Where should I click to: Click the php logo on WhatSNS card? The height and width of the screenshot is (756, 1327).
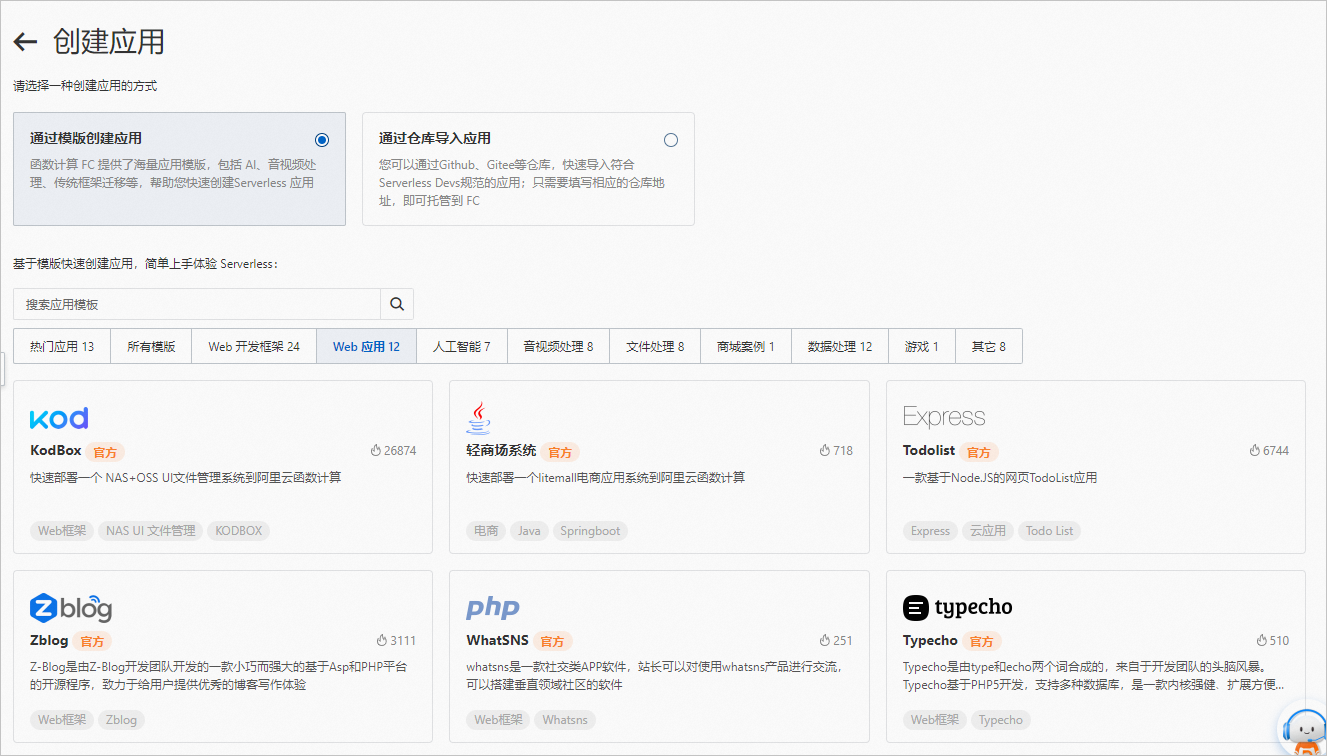pyautogui.click(x=492, y=606)
